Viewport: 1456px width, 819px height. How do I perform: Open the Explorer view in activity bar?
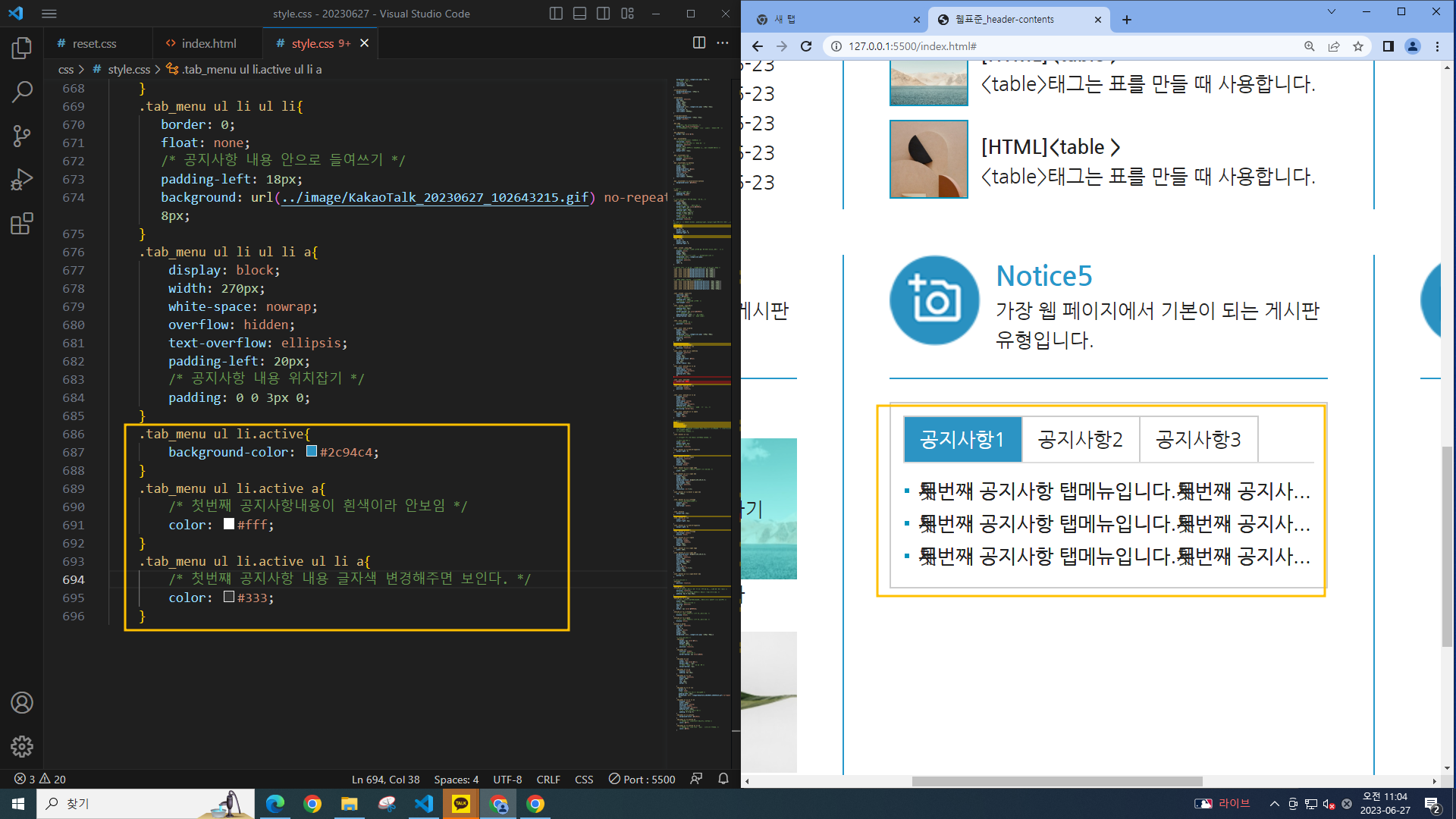pos(21,49)
